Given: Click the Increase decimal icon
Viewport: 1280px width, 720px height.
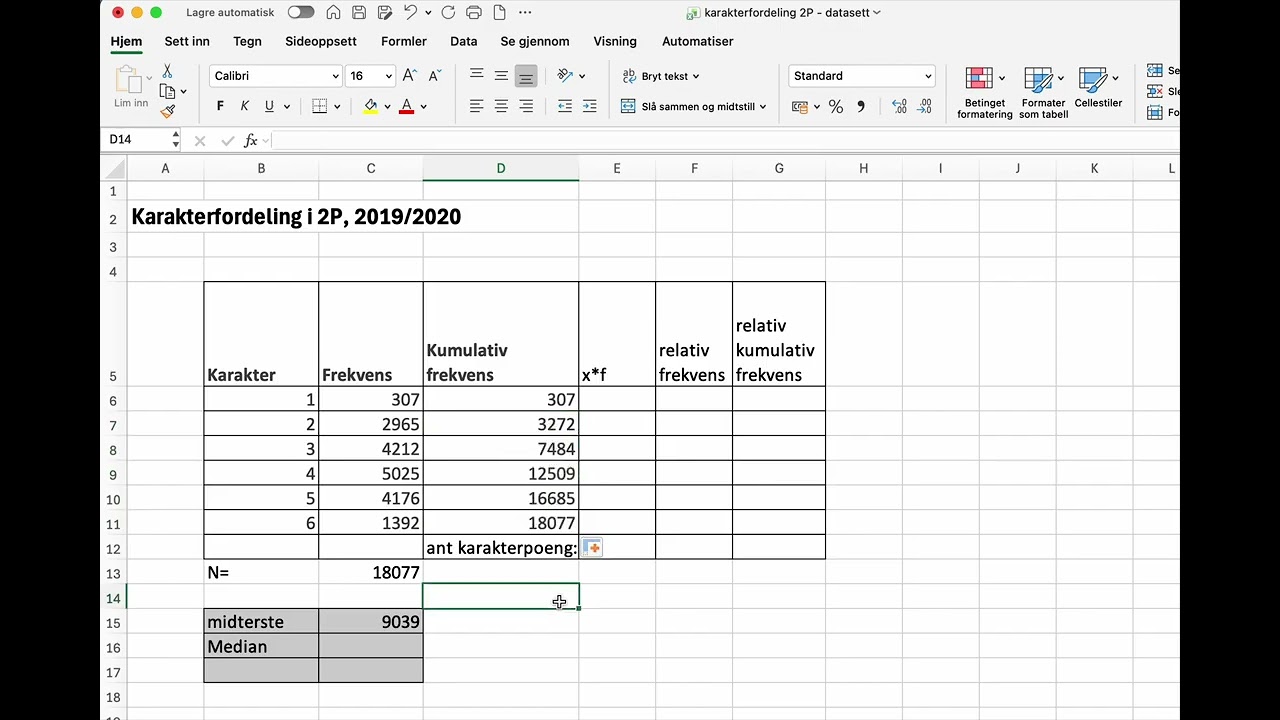Looking at the screenshot, I should coord(899,107).
